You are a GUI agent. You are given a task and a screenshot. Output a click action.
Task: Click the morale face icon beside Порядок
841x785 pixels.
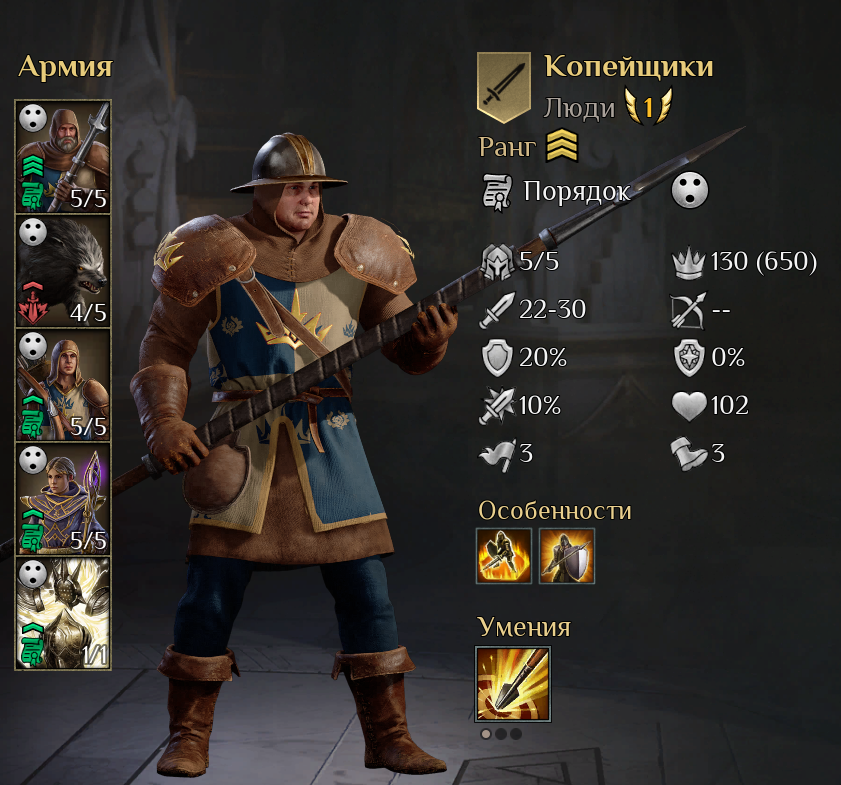click(x=690, y=190)
